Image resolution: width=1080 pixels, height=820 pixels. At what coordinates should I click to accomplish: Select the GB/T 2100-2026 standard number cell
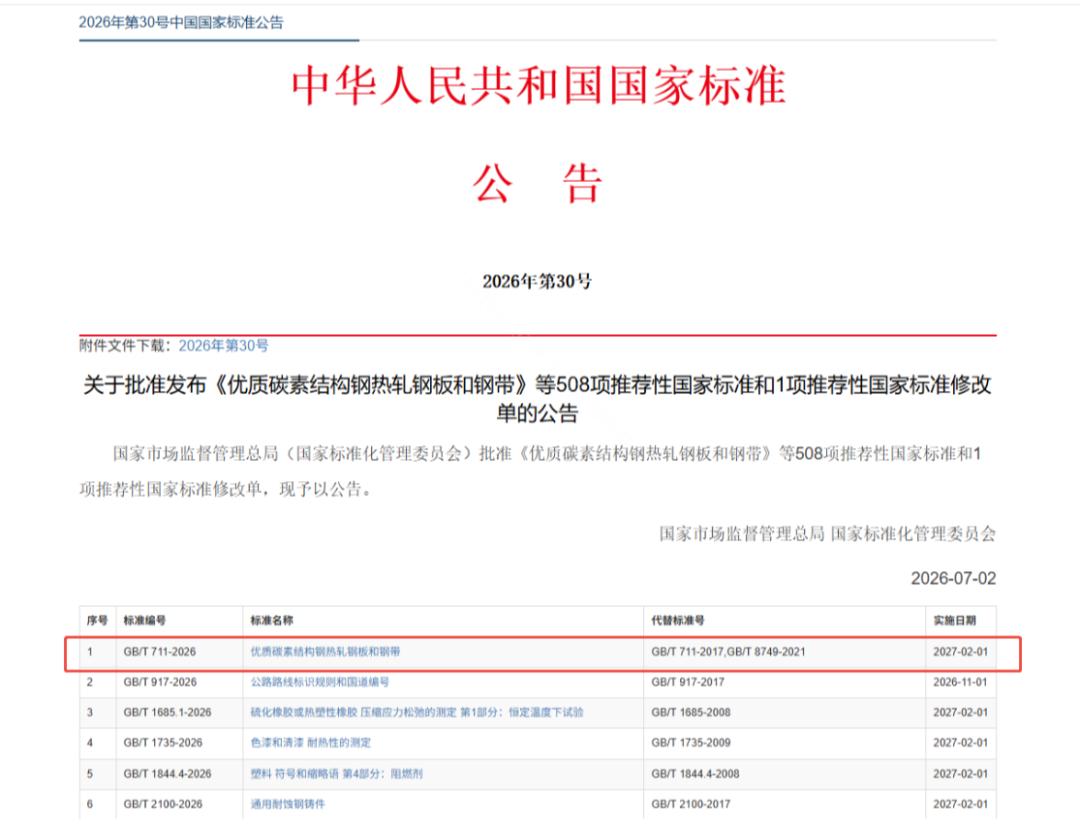163,803
